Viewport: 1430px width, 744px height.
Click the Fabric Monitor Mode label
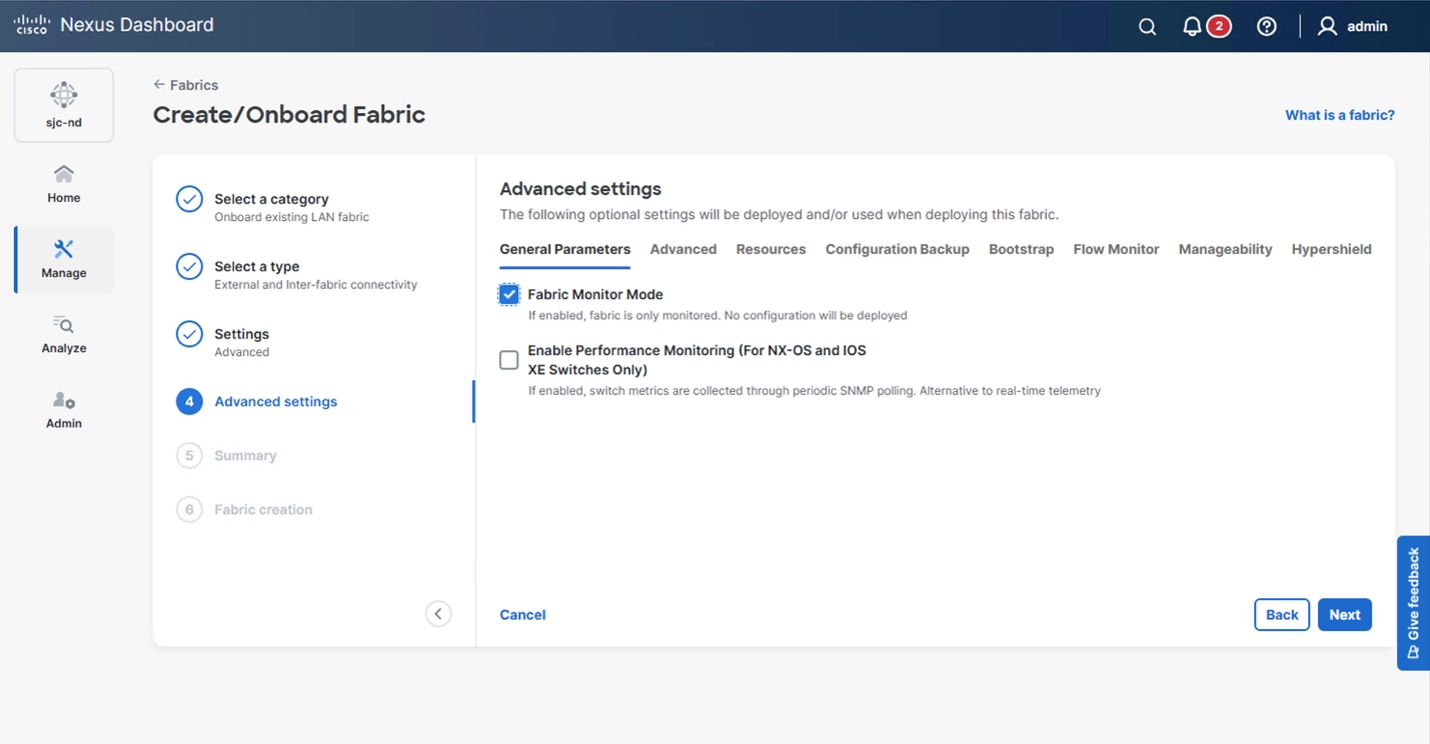click(595, 295)
